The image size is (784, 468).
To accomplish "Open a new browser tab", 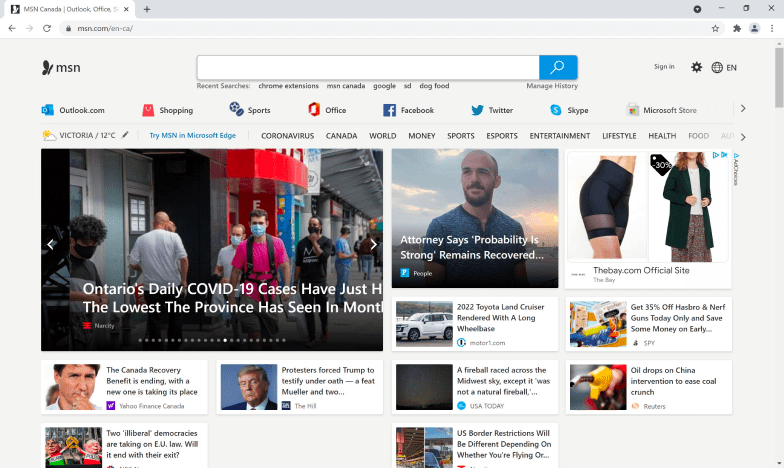I will [x=146, y=9].
